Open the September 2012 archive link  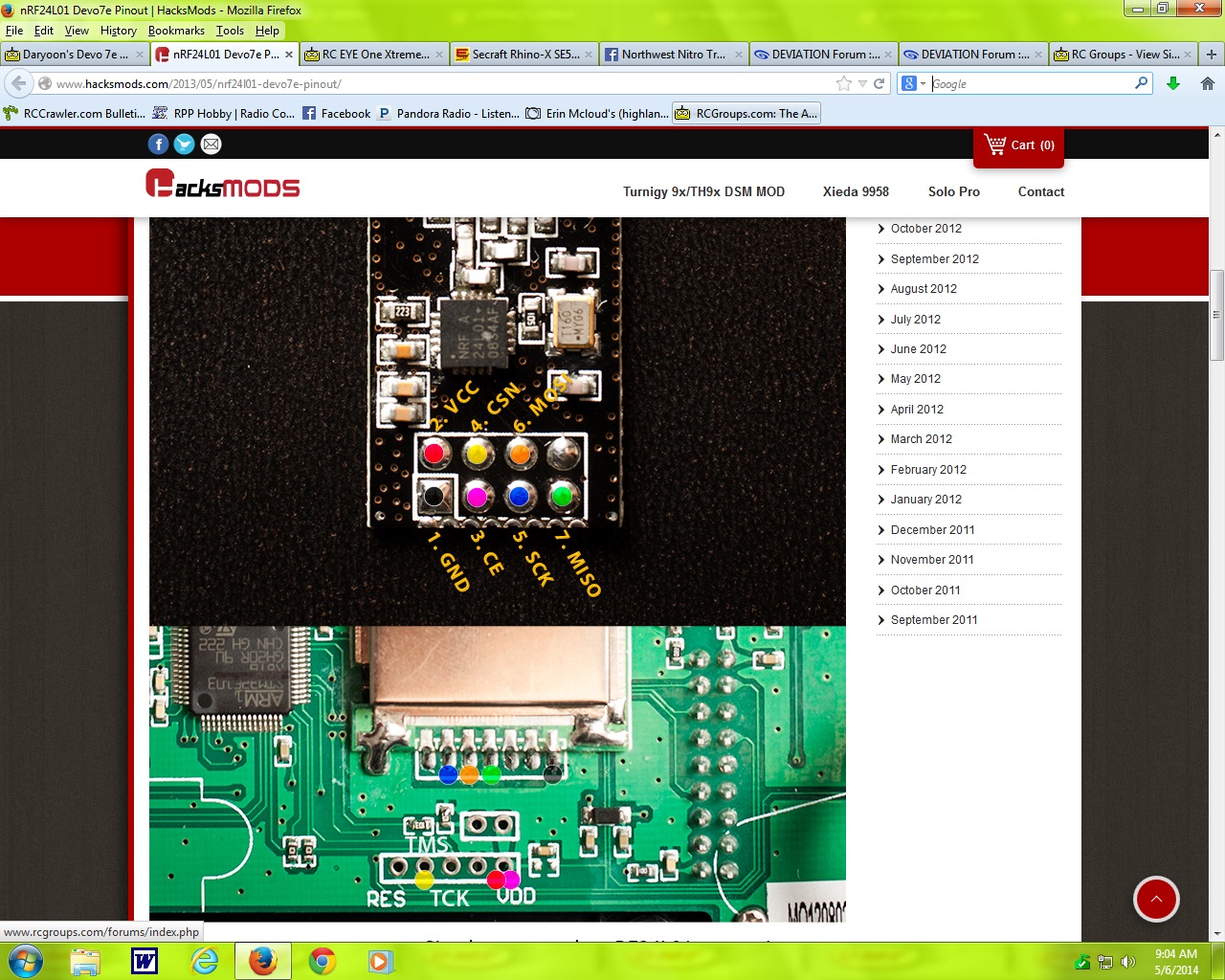click(x=934, y=259)
